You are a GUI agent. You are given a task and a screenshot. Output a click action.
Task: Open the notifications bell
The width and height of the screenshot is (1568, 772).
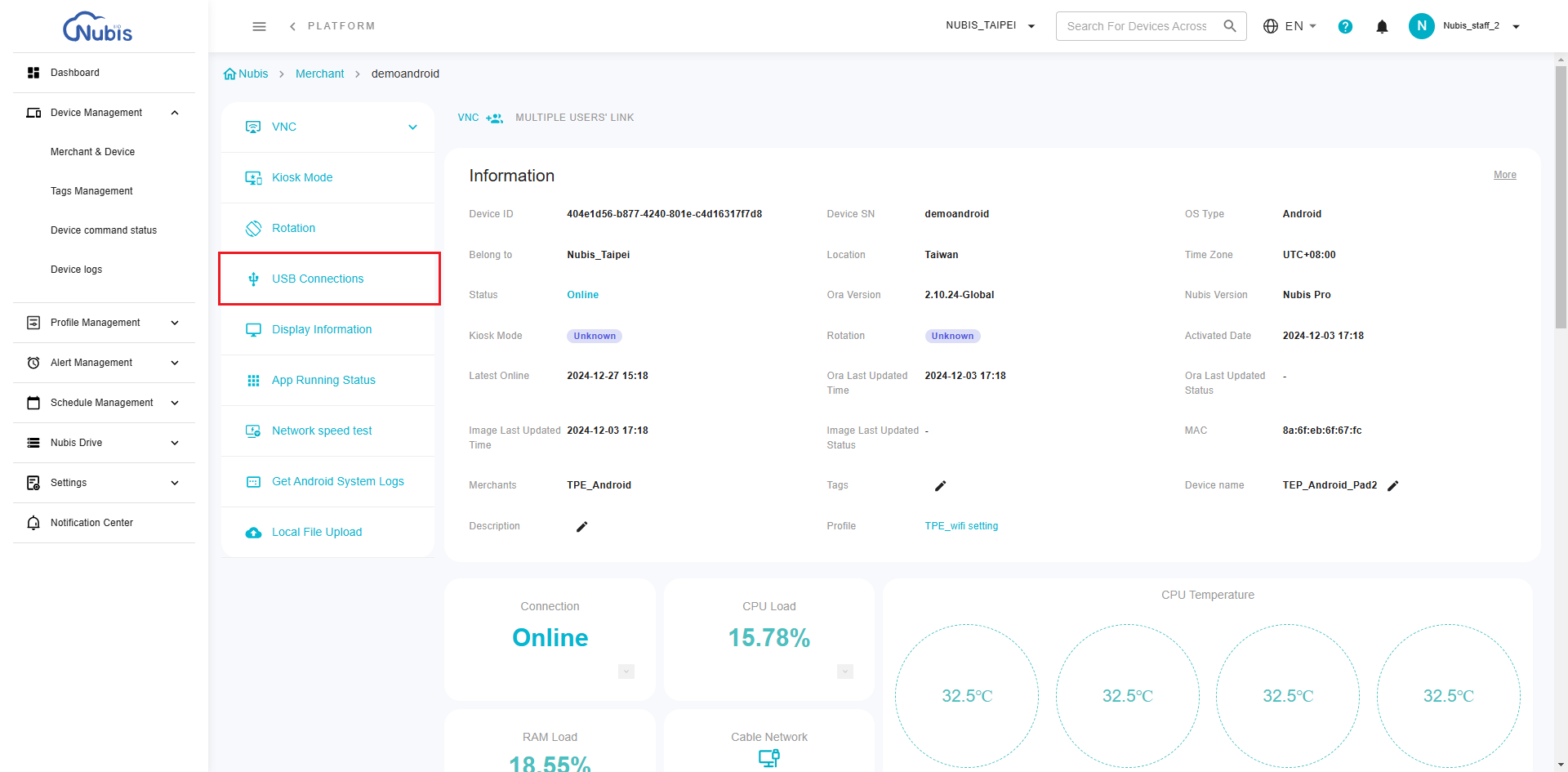[1382, 27]
